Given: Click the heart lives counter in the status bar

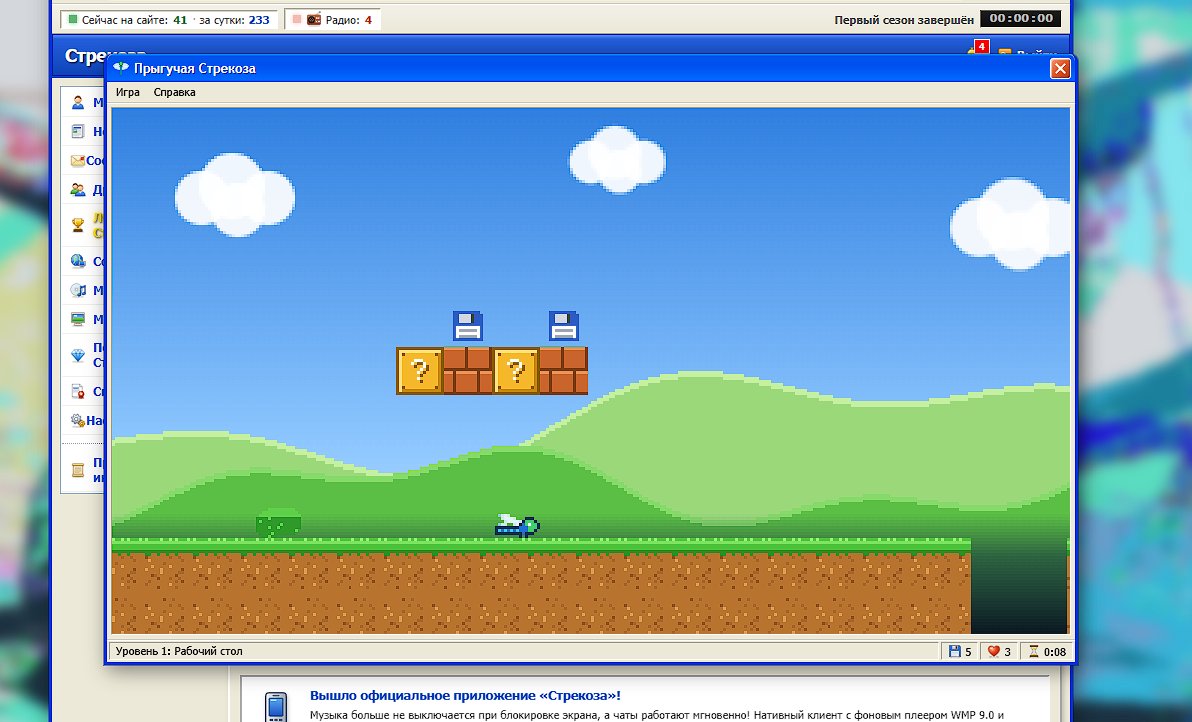Looking at the screenshot, I should pos(999,651).
